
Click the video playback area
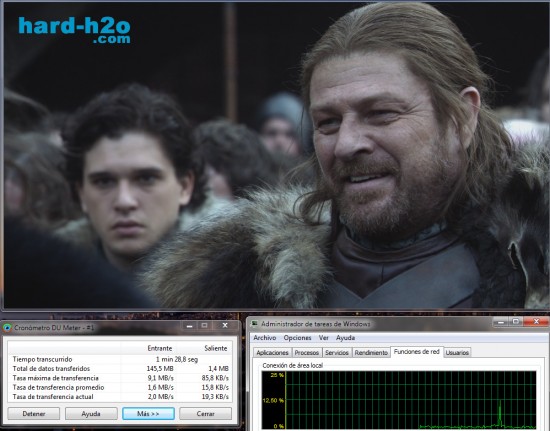point(276,155)
